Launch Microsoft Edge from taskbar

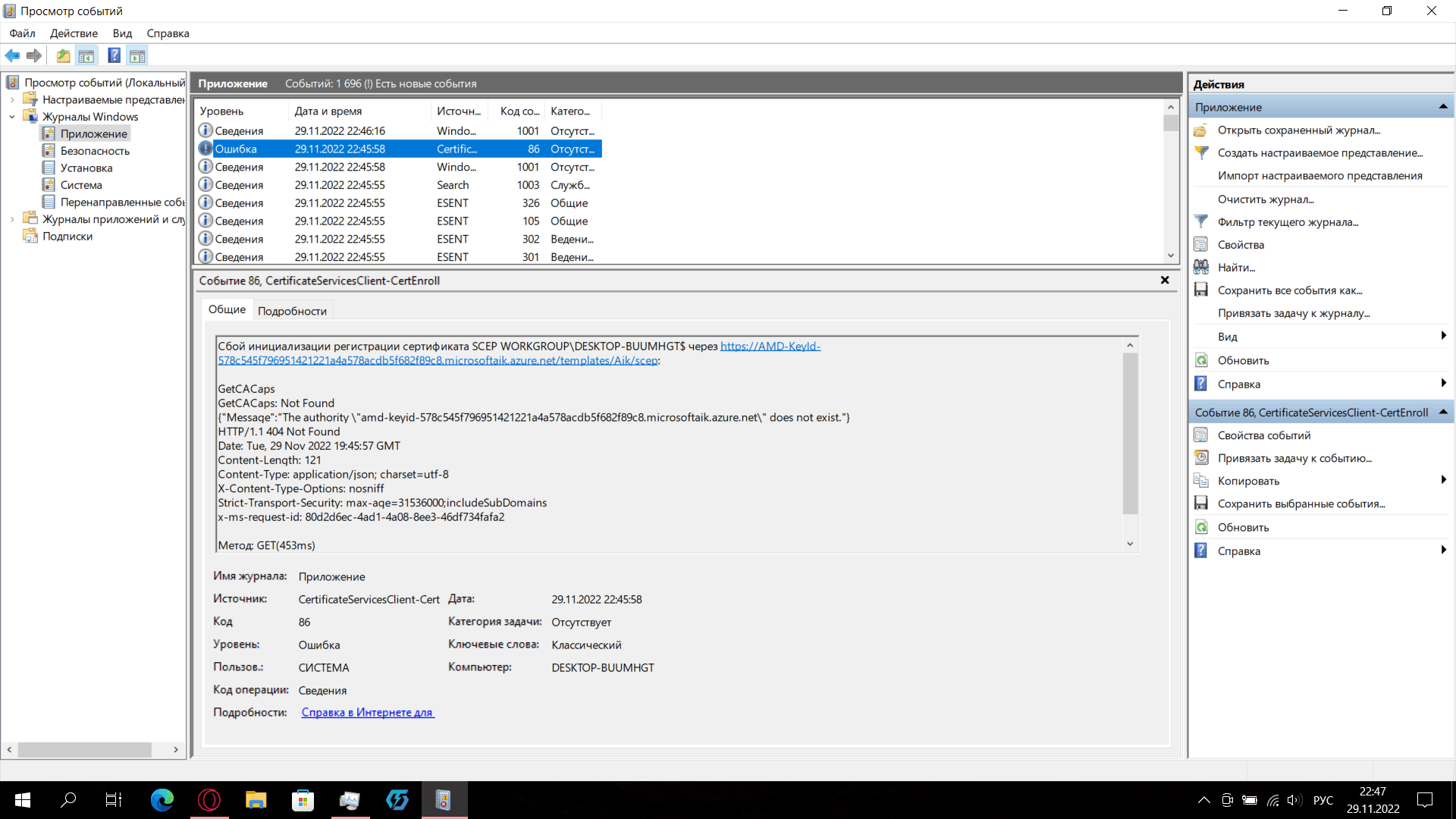[x=162, y=800]
